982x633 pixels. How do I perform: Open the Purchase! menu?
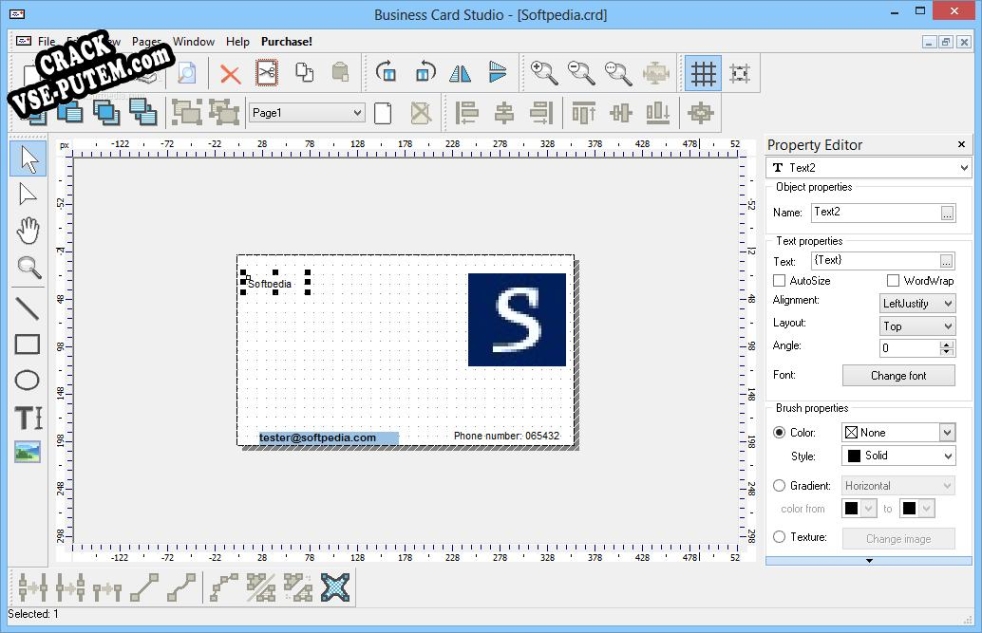tap(286, 41)
